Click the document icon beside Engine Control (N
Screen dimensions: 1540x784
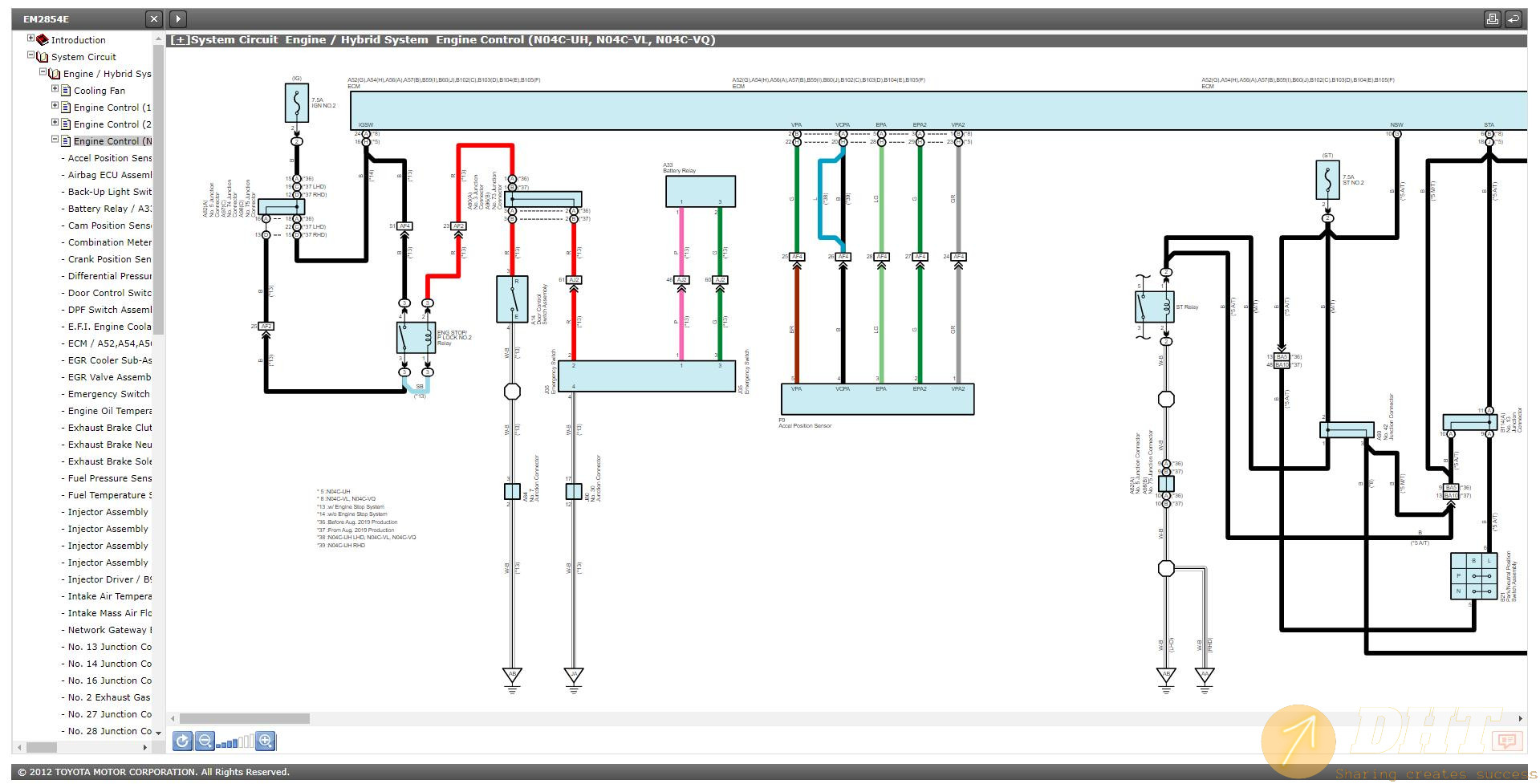point(66,140)
